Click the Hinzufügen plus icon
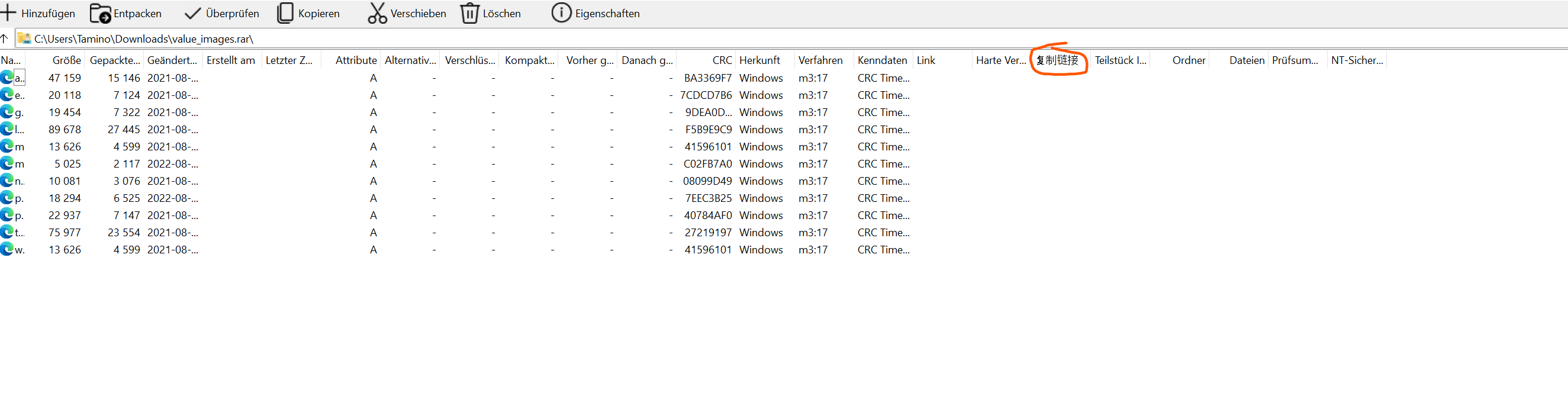1568x402 pixels. tap(8, 13)
